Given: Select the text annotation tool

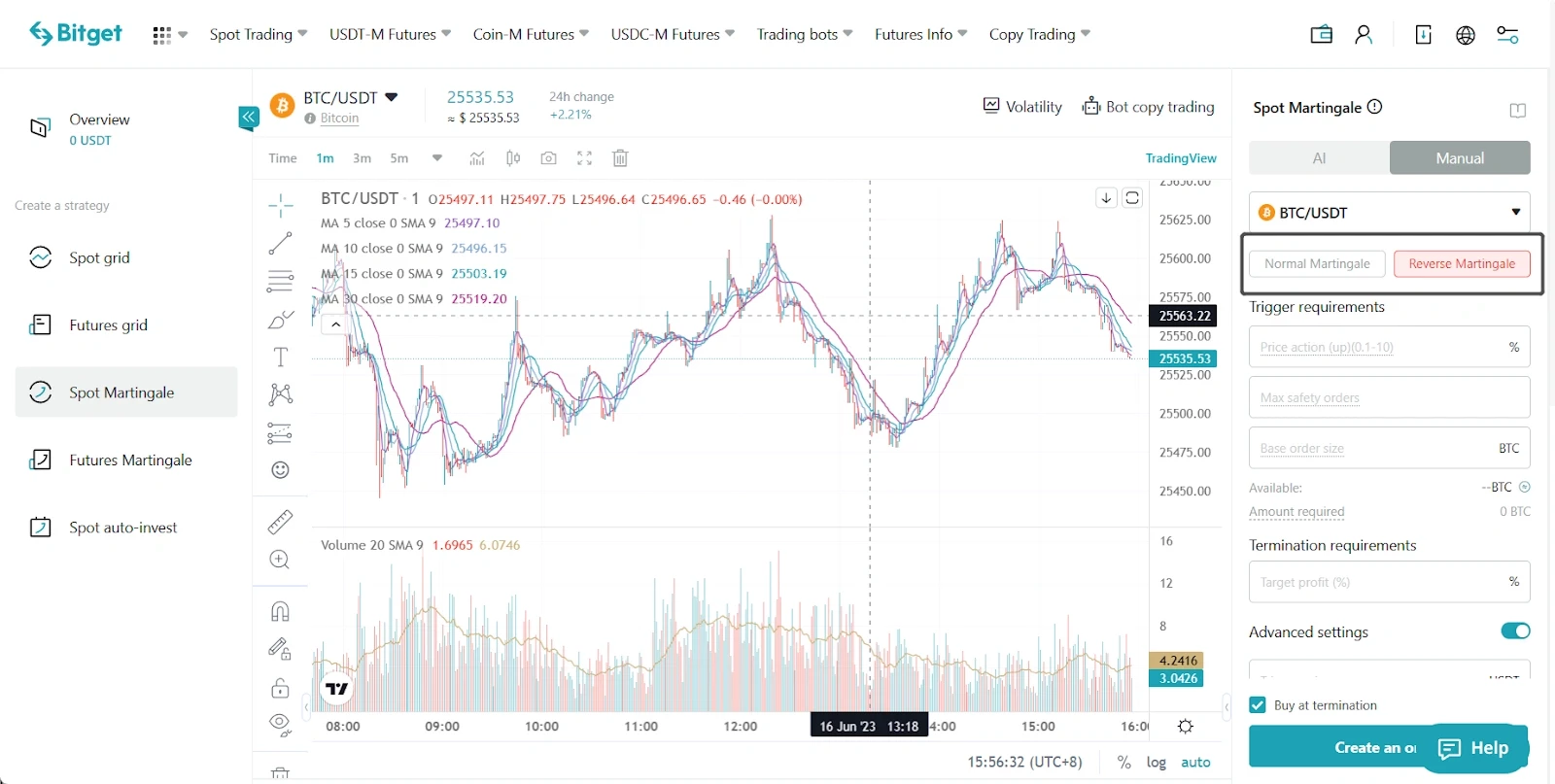Looking at the screenshot, I should [280, 357].
